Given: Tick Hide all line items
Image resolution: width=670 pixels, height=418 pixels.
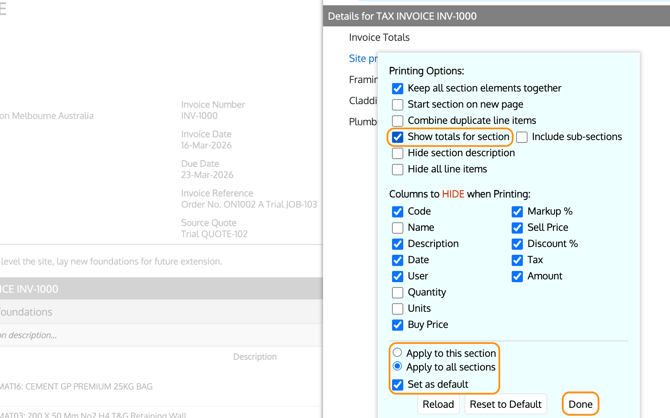Looking at the screenshot, I should (398, 169).
